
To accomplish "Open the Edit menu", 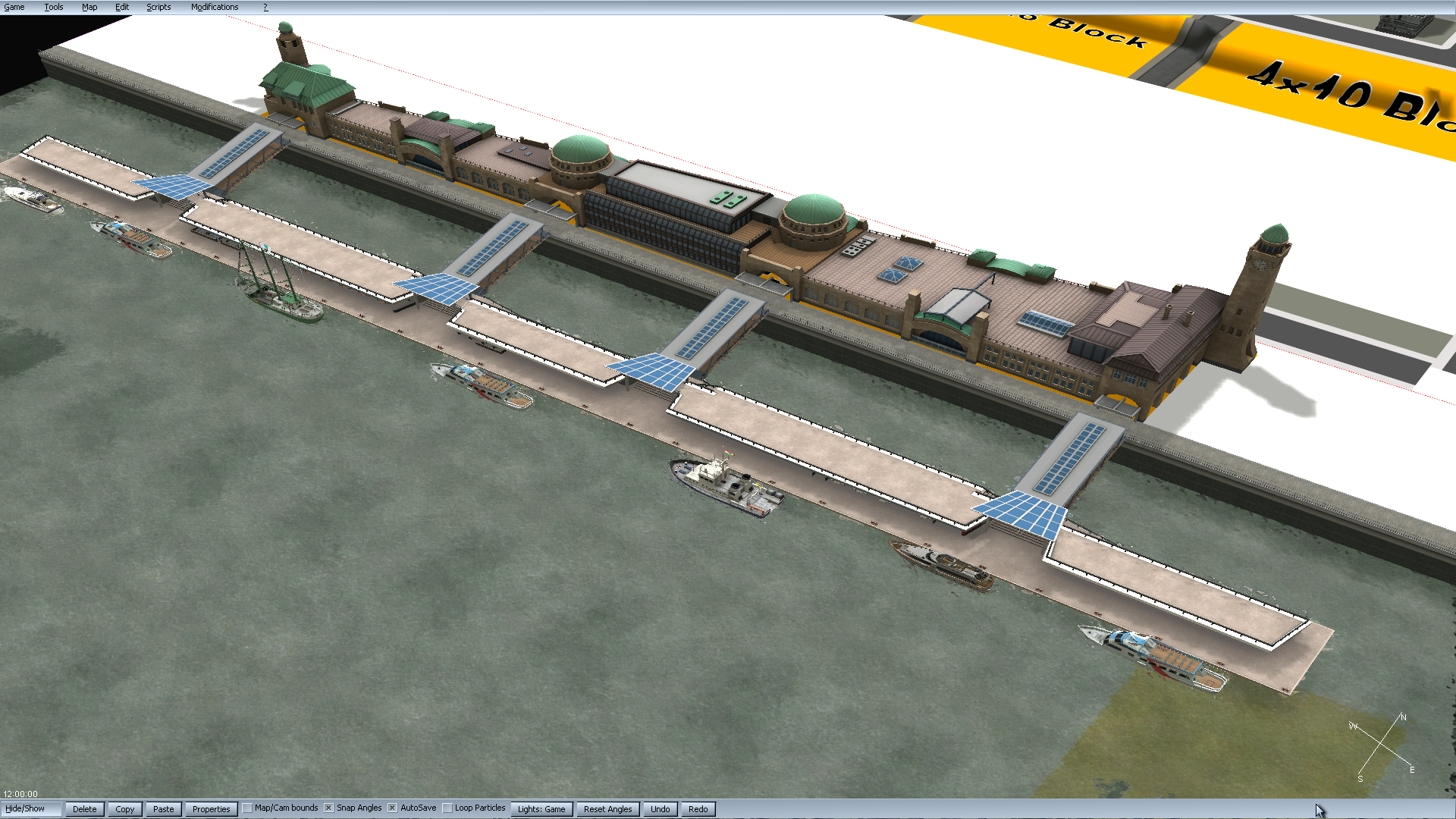I will (x=122, y=7).
